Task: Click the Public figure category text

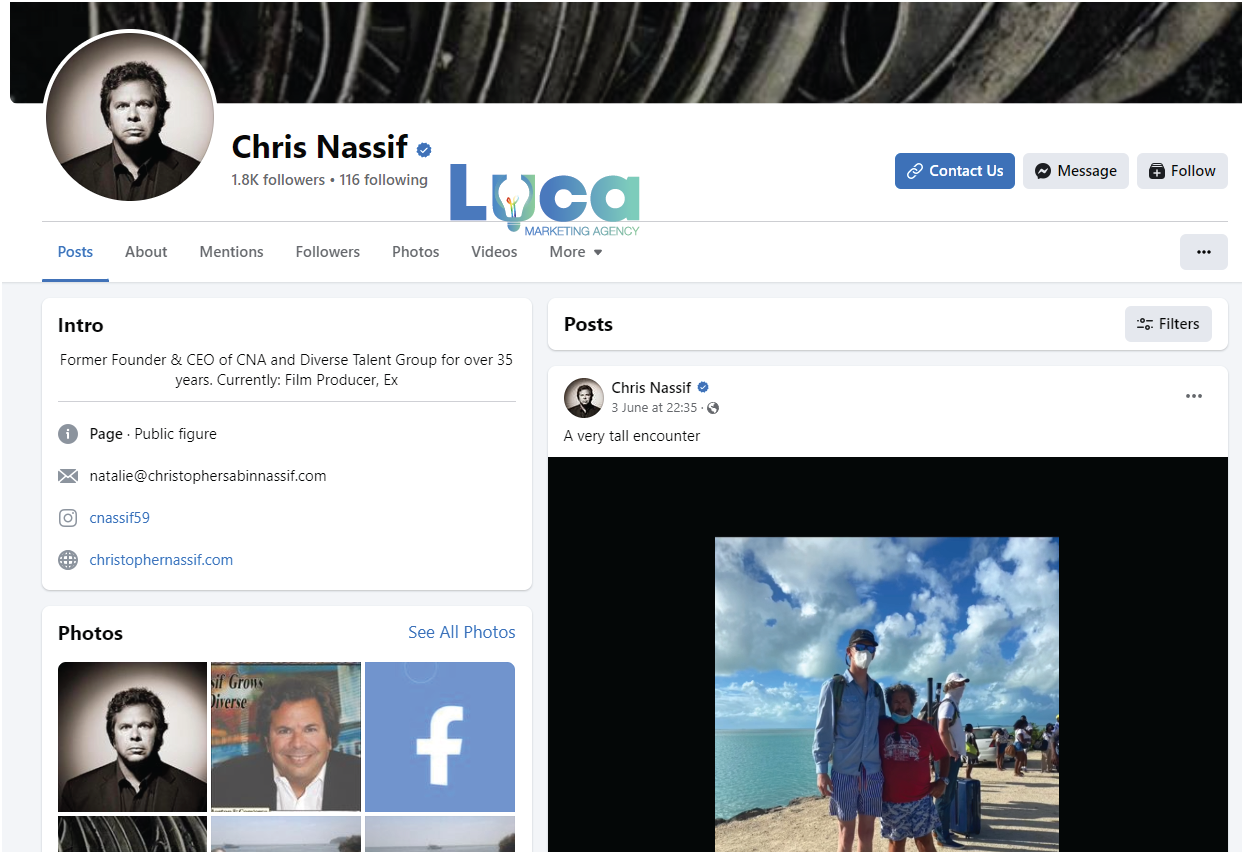Action: click(175, 434)
